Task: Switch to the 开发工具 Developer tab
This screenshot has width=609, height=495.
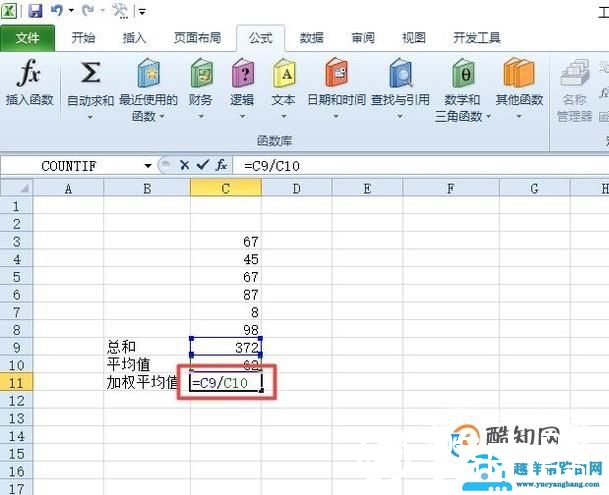Action: pos(477,38)
